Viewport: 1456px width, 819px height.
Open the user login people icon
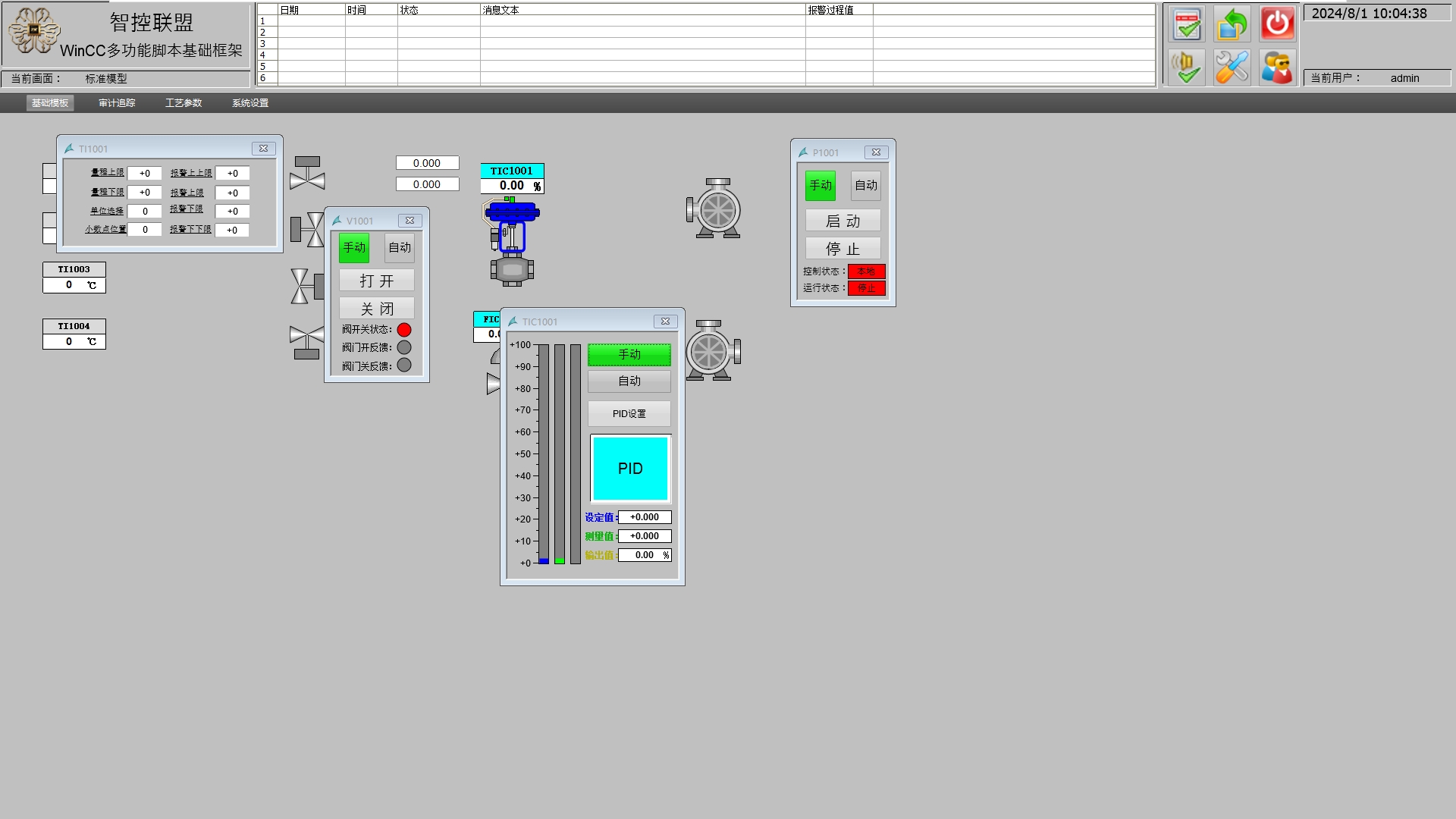1277,67
